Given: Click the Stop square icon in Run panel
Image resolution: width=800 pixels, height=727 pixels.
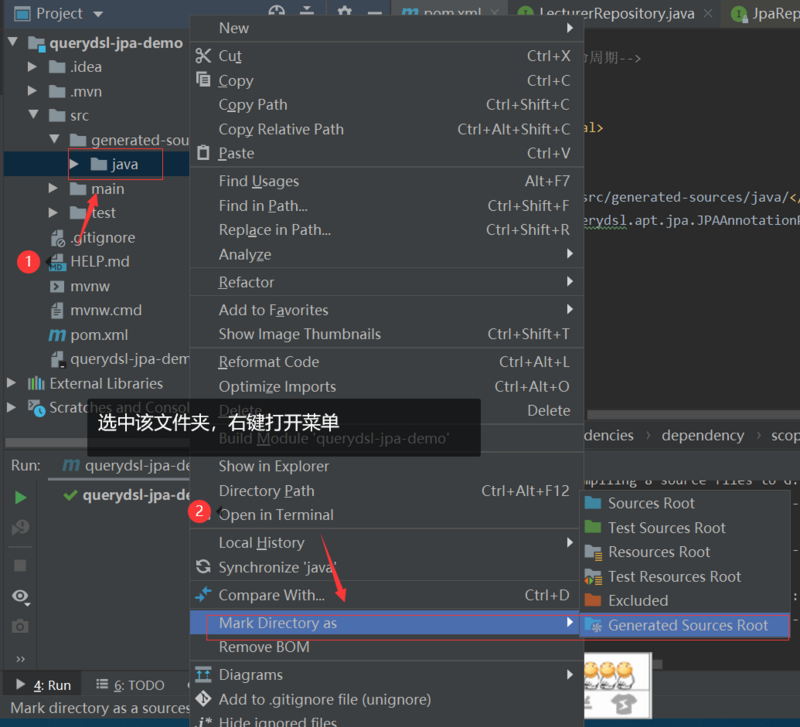Looking at the screenshot, I should 20,565.
